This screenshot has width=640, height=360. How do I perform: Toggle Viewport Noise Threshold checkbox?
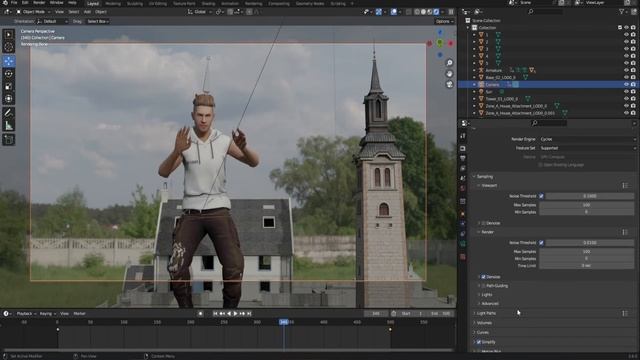coord(541,196)
